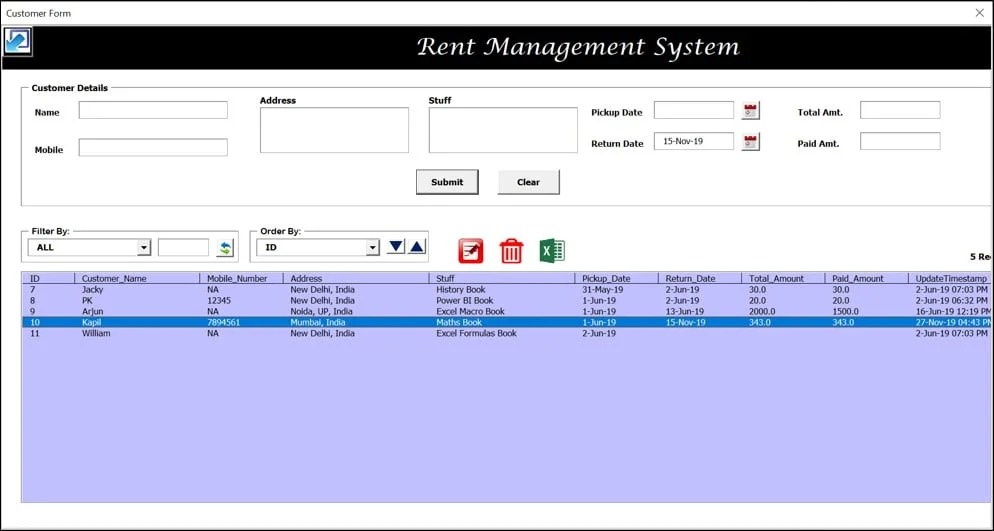The height and width of the screenshot is (531, 994).
Task: Click the Name input field
Action: coord(153,110)
